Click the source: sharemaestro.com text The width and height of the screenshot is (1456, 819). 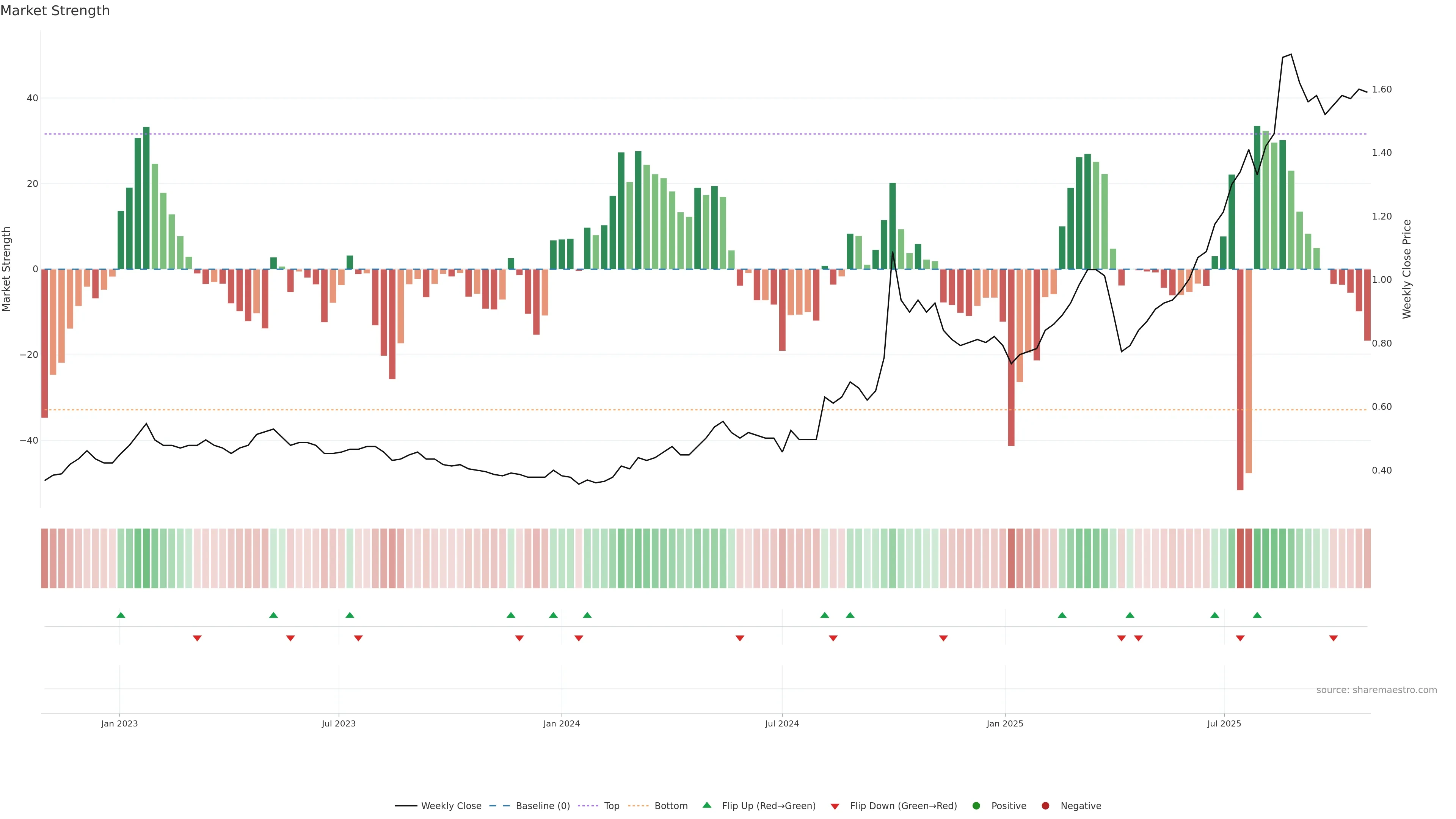click(1376, 690)
